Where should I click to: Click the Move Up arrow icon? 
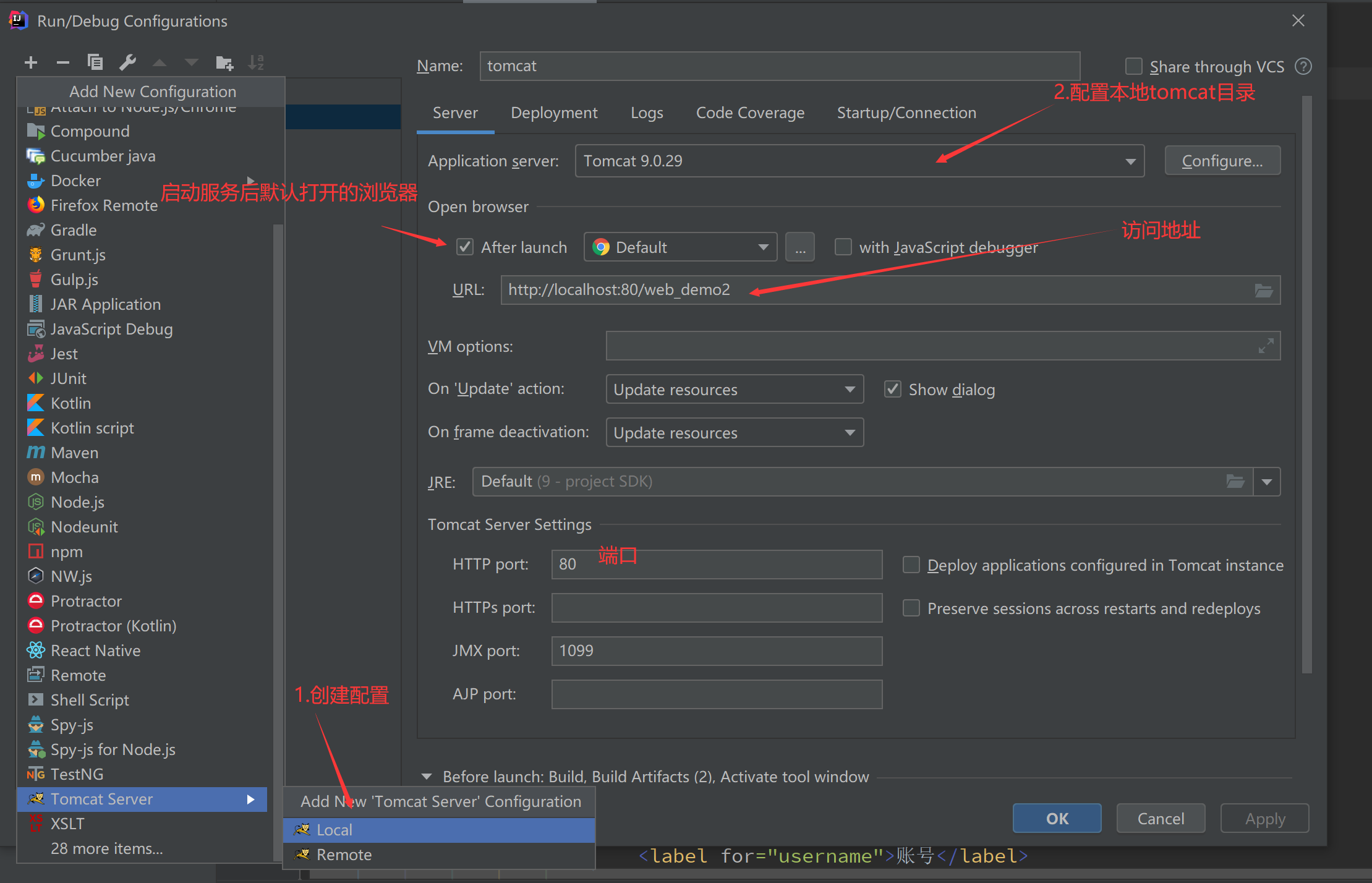click(160, 62)
